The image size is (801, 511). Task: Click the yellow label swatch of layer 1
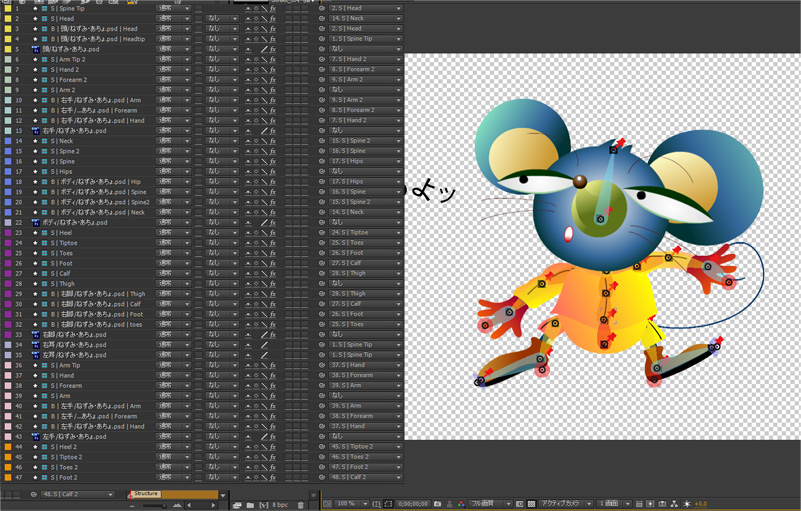pyautogui.click(x=8, y=8)
